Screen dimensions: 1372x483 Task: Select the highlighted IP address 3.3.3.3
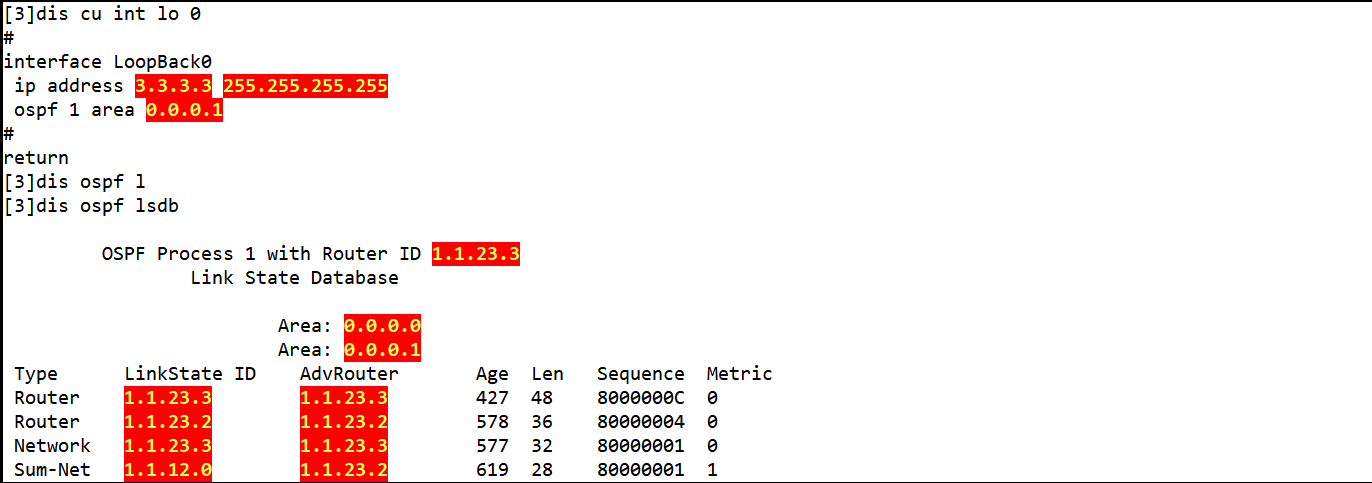(173, 86)
